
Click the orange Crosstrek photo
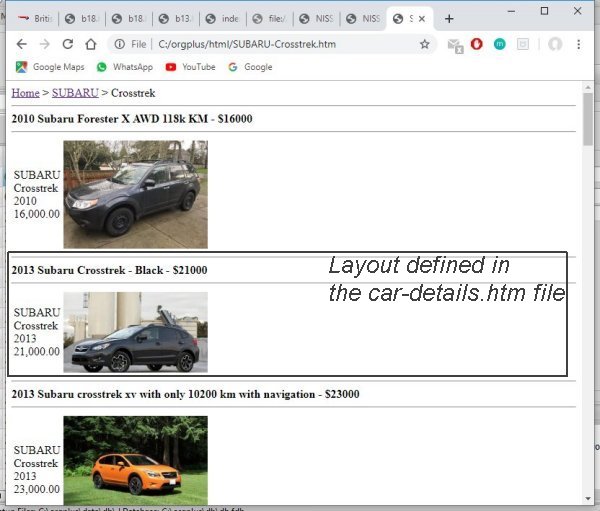coord(135,460)
